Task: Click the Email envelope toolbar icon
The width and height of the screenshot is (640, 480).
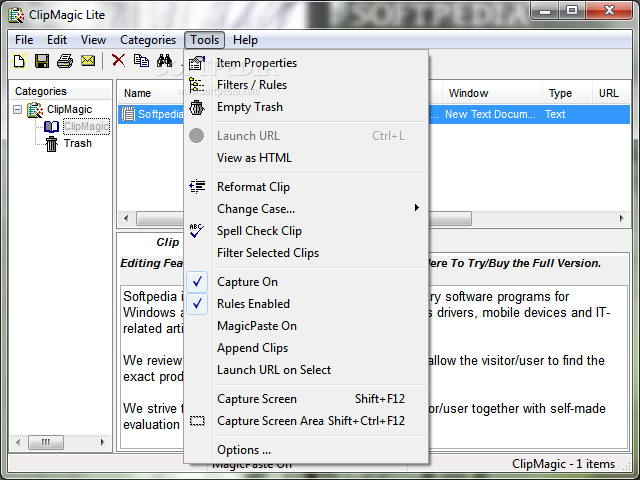Action: point(88,61)
